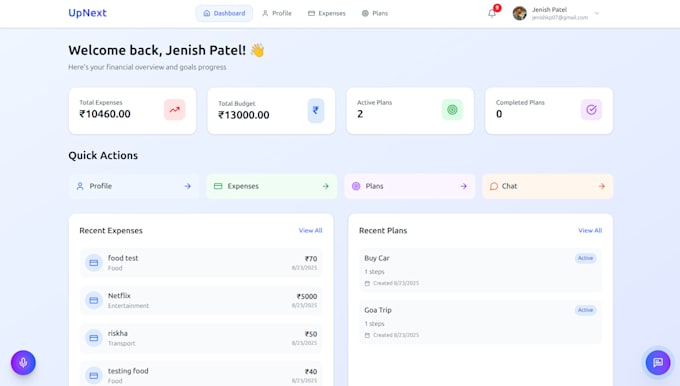Select the 'riskha' expense name
This screenshot has width=680, height=386.
pos(118,333)
